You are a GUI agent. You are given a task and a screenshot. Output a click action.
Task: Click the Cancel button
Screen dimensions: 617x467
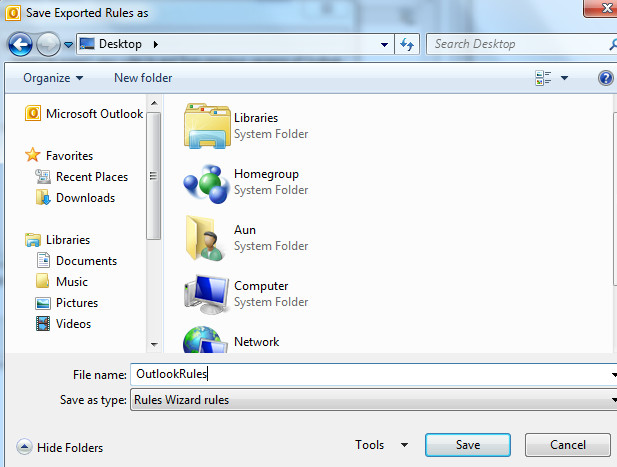(567, 445)
